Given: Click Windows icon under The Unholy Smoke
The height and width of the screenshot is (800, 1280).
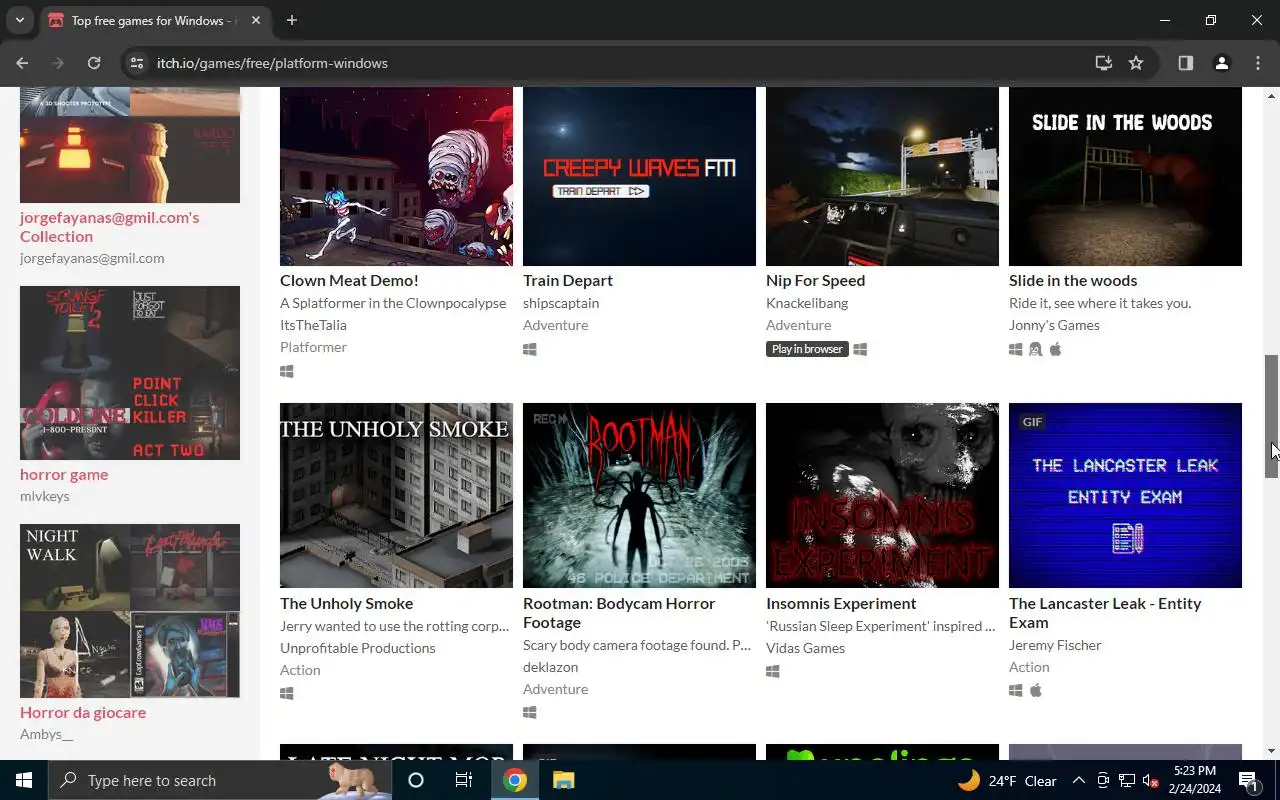Looking at the screenshot, I should coord(287,693).
